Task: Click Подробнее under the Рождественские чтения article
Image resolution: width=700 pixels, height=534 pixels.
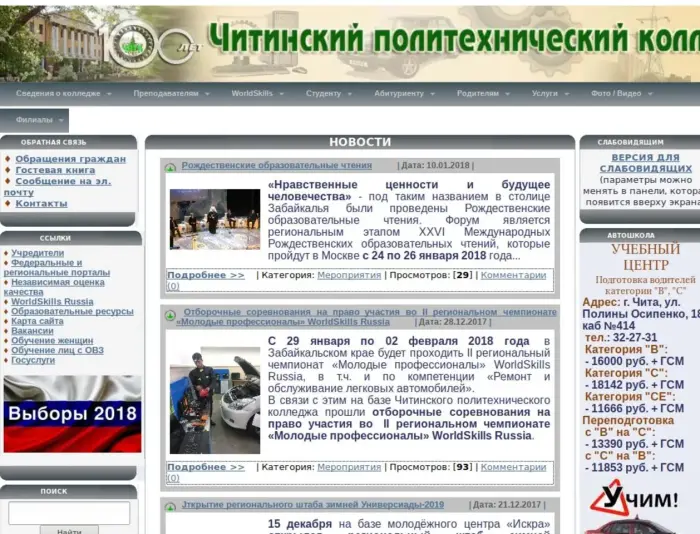Action: 205,275
